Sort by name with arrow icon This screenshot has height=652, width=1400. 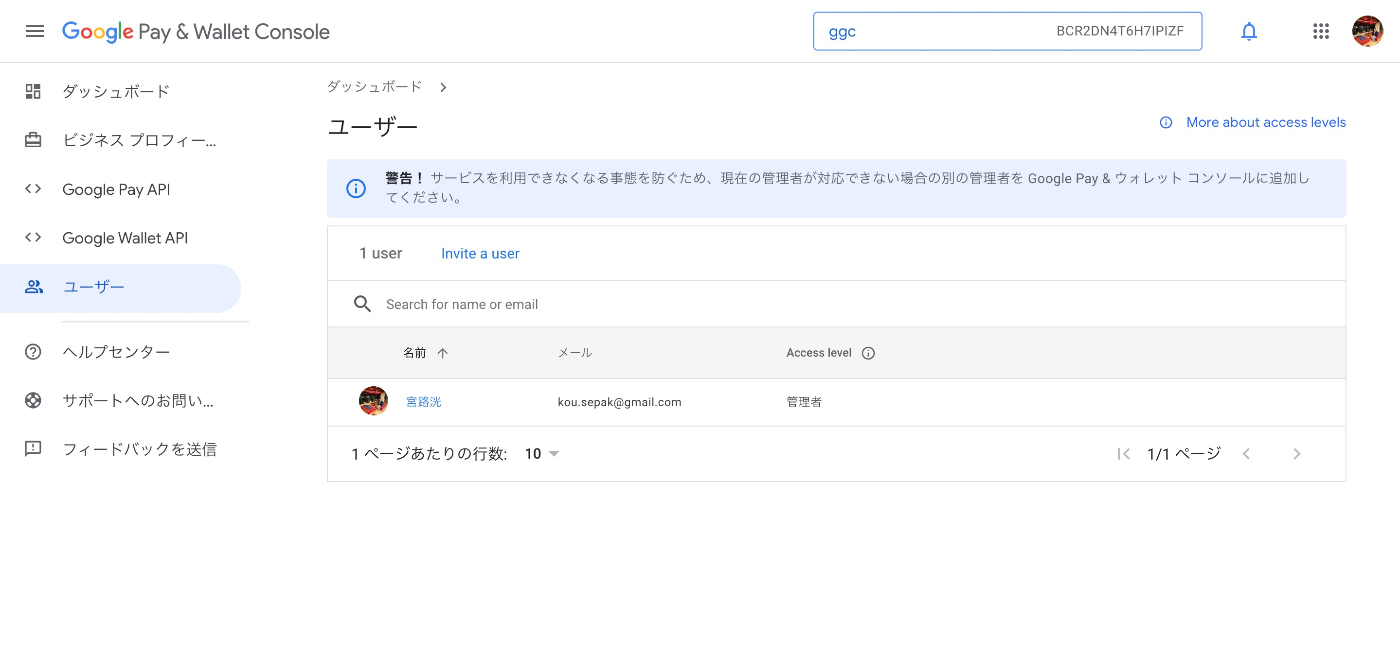[443, 353]
